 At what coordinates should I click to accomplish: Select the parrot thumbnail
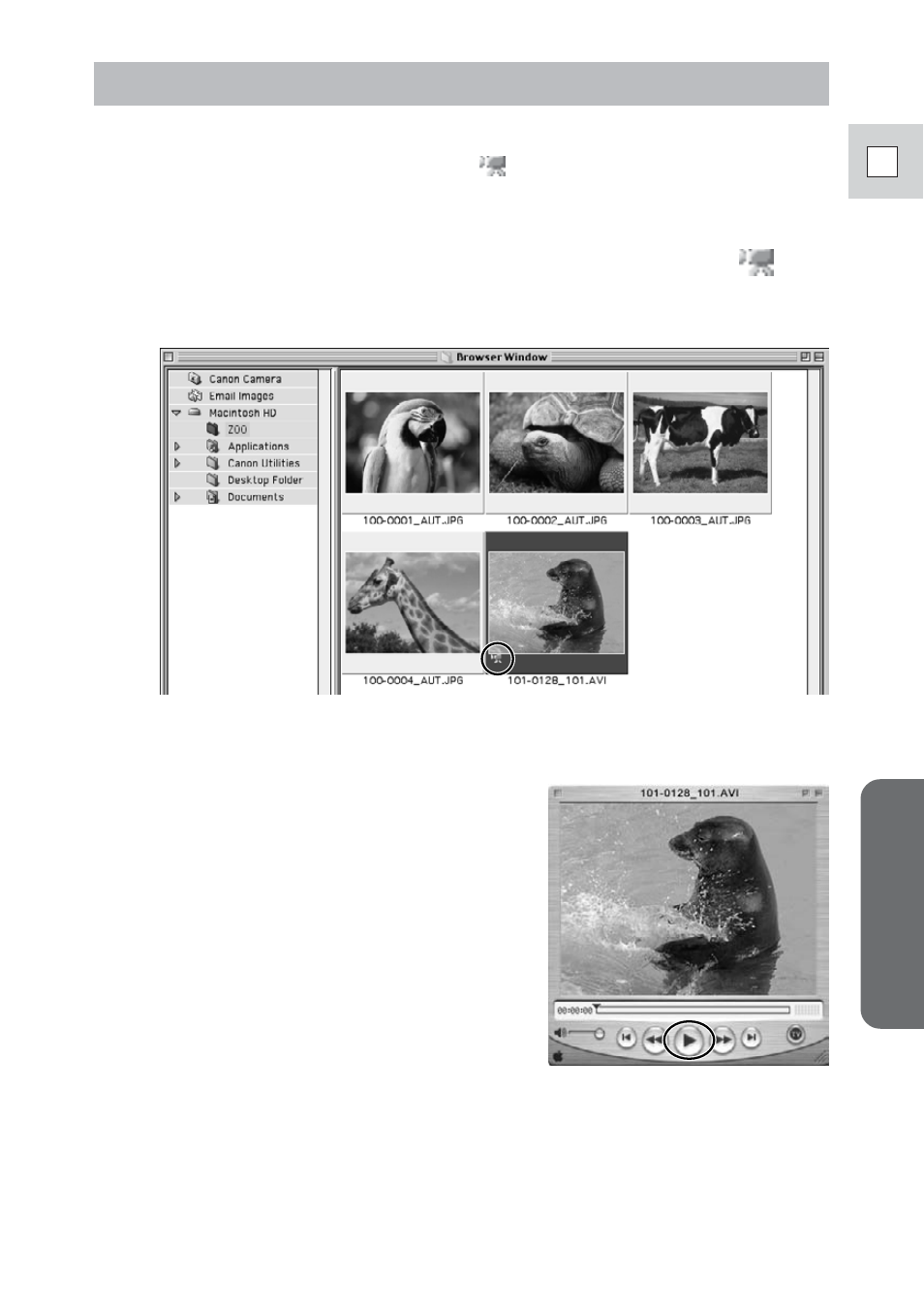pyautogui.click(x=413, y=443)
